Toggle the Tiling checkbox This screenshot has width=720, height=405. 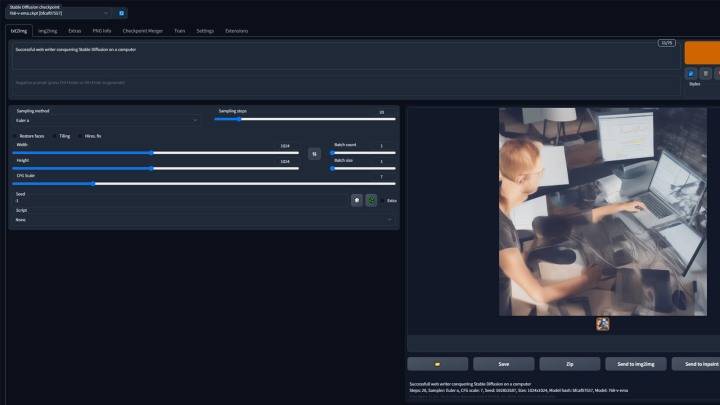click(55, 135)
